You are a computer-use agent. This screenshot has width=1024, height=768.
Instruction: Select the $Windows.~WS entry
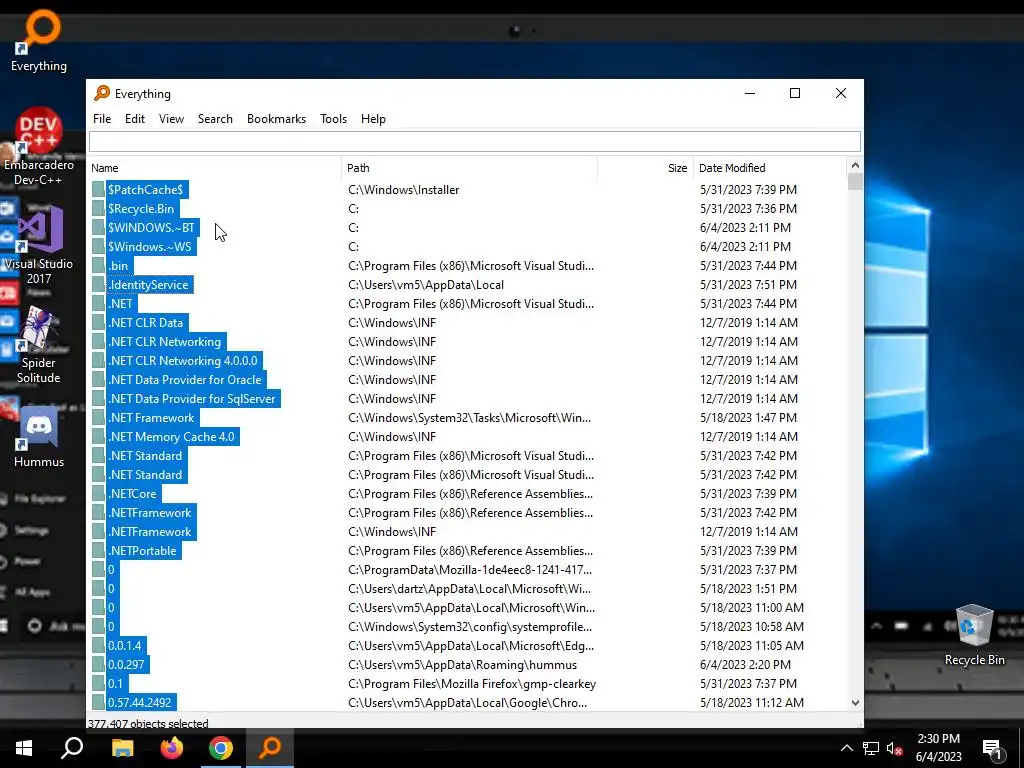click(x=150, y=247)
